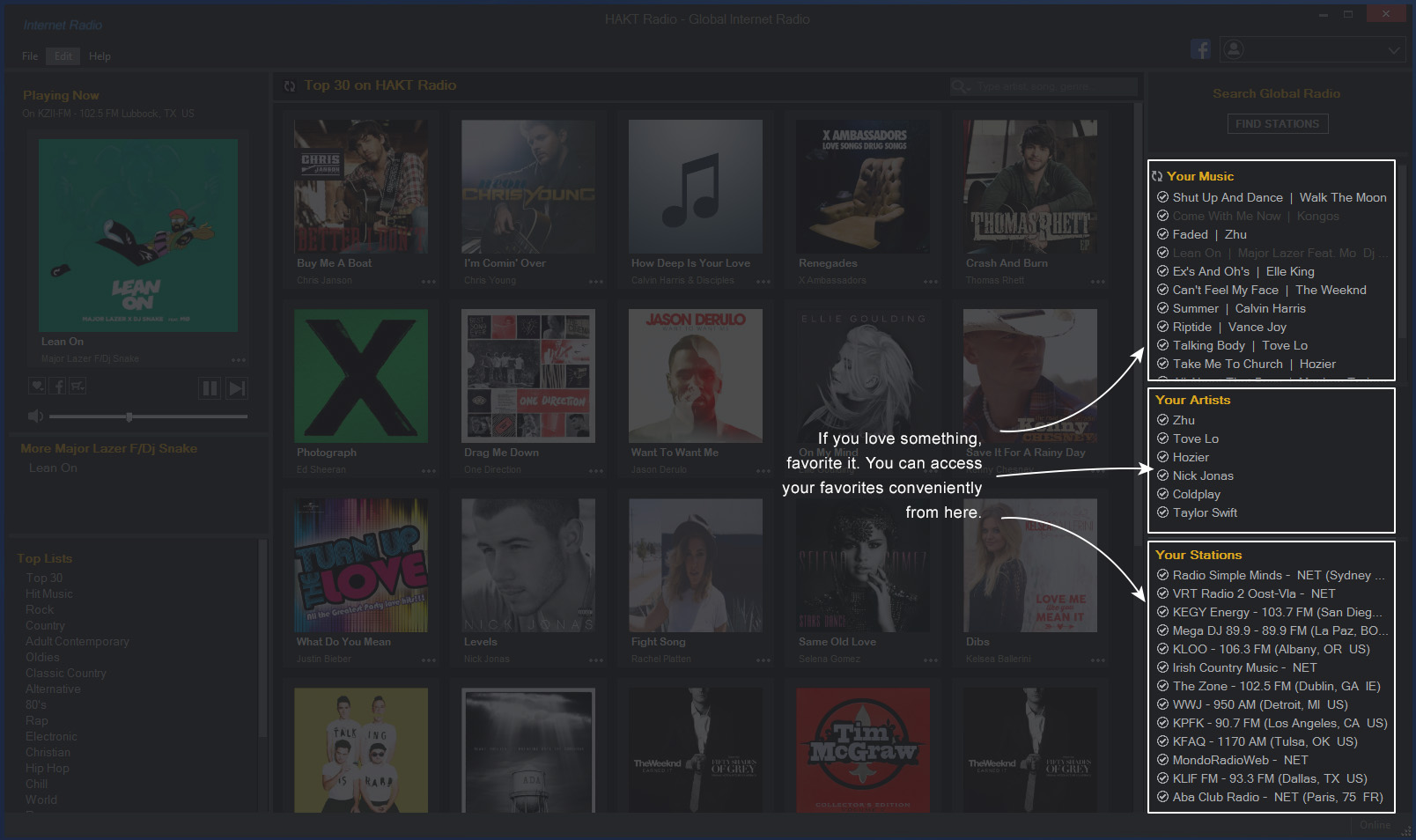
Task: Click the FIND STATIONS button
Action: [x=1277, y=124]
